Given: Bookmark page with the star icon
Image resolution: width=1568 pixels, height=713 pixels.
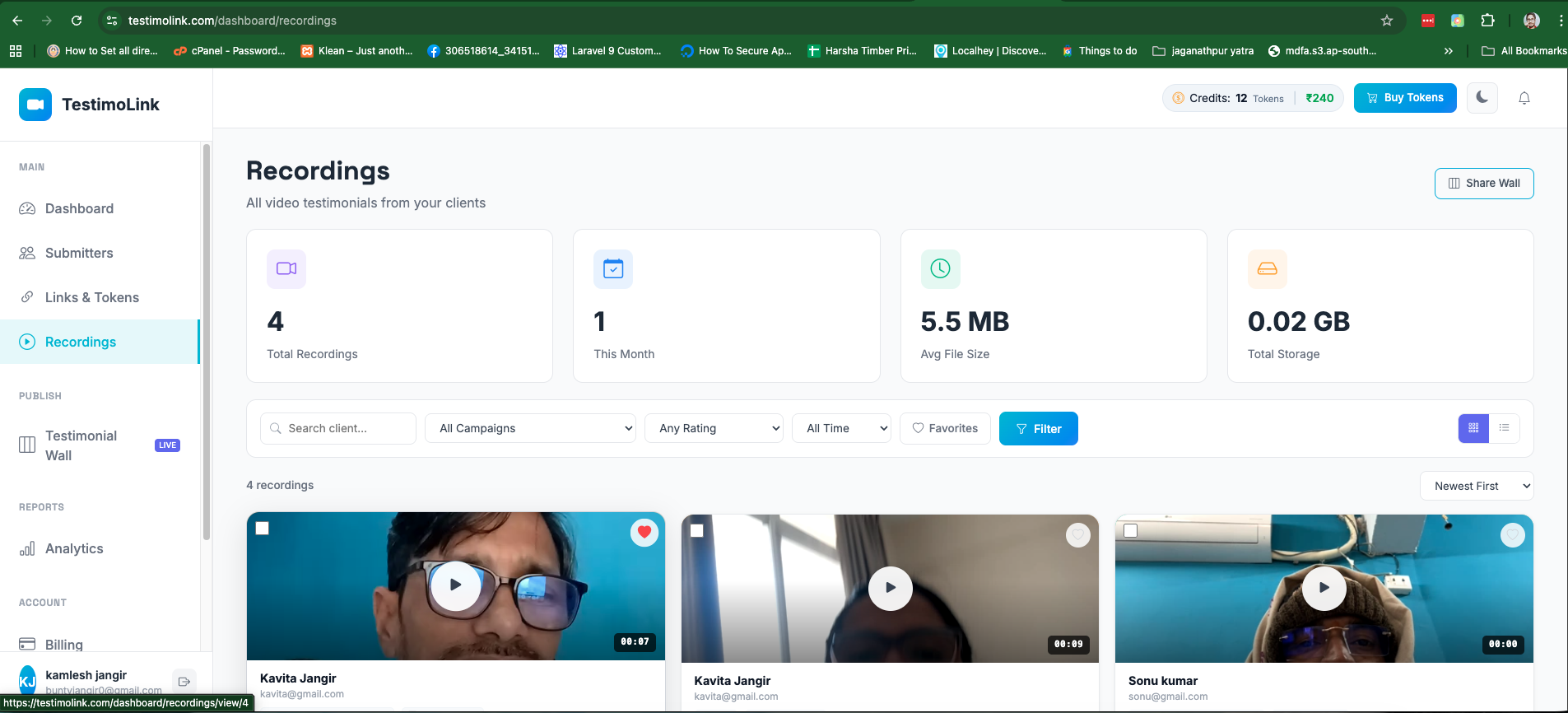Looking at the screenshot, I should 1387,21.
